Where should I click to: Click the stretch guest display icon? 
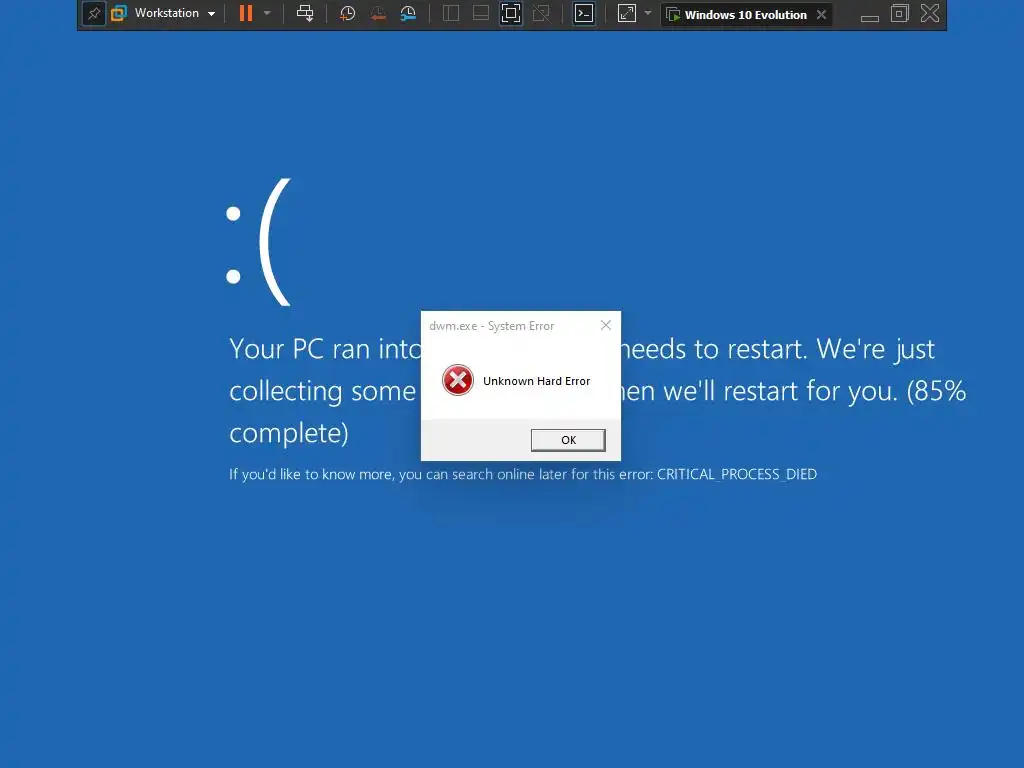click(x=626, y=14)
